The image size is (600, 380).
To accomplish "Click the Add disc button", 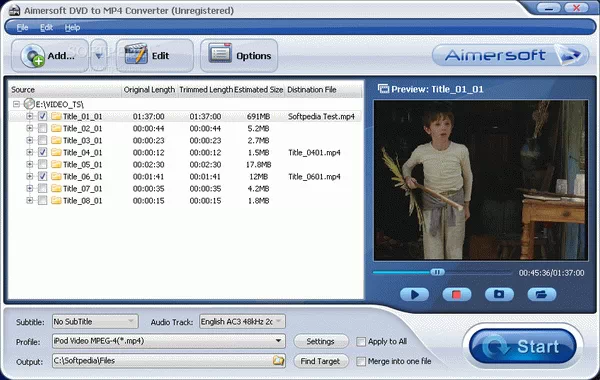I will 50,56.
